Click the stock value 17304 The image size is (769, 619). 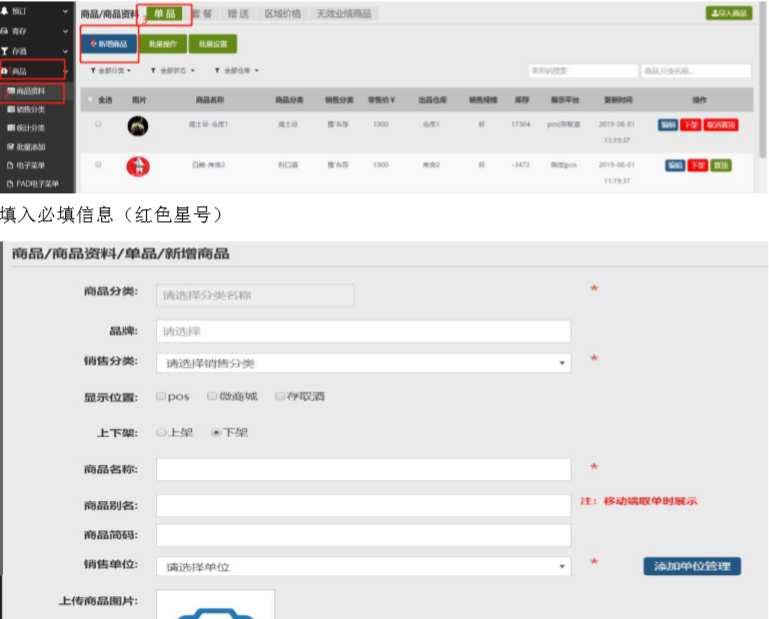coord(520,124)
